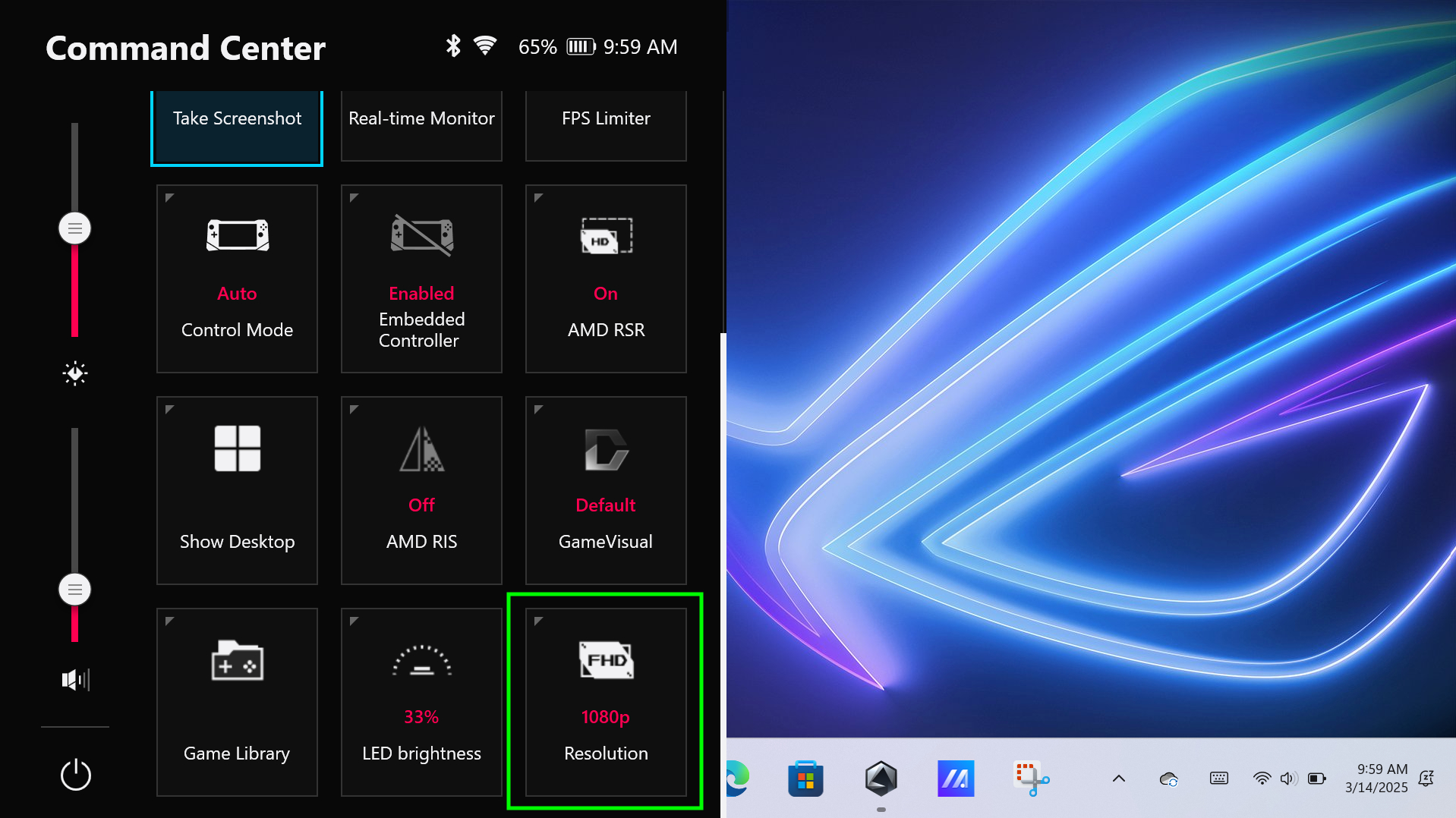Toggle AMD RSR off
Viewport: 1456px width, 818px height.
(606, 278)
